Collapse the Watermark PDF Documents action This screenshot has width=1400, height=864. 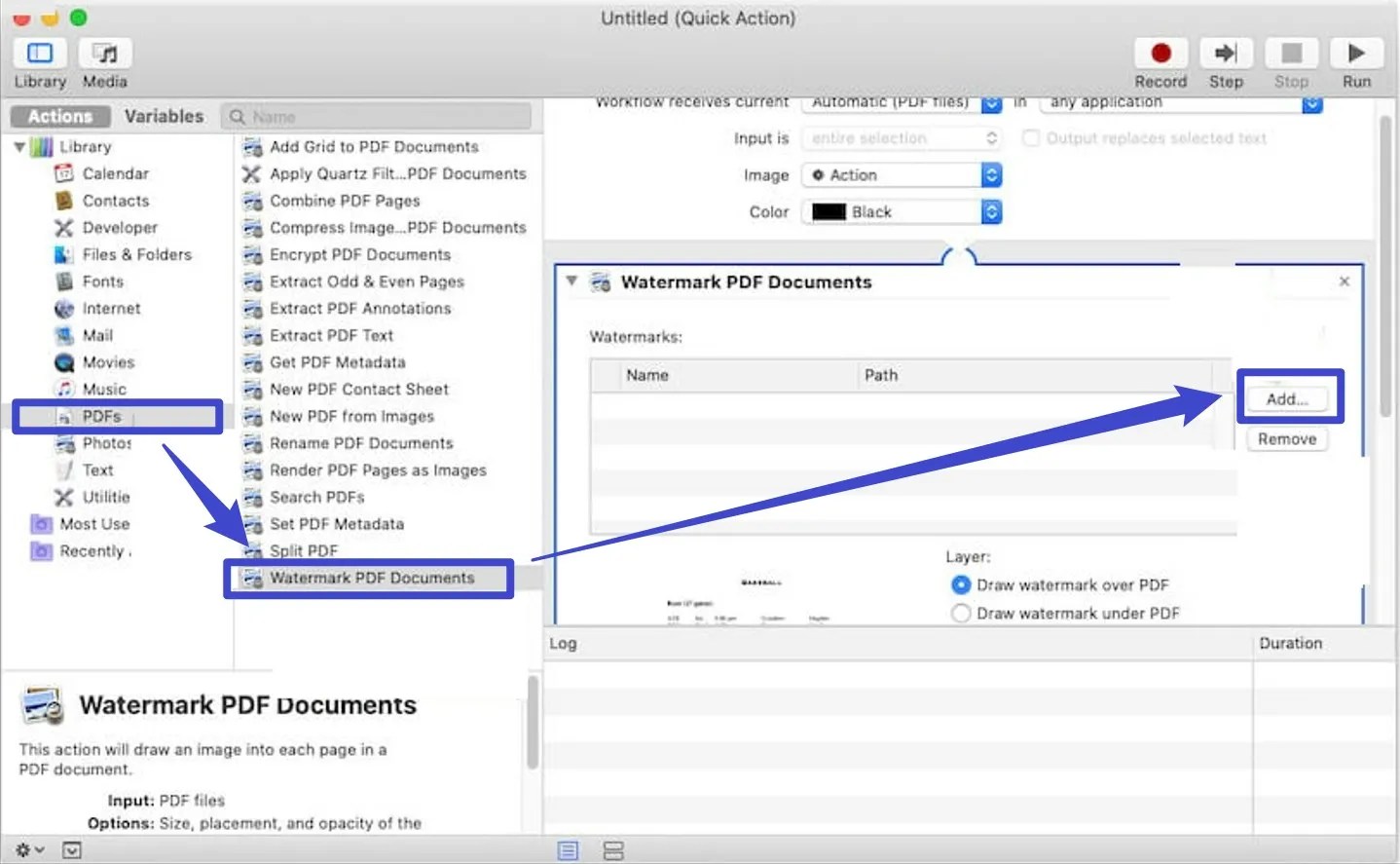571,282
